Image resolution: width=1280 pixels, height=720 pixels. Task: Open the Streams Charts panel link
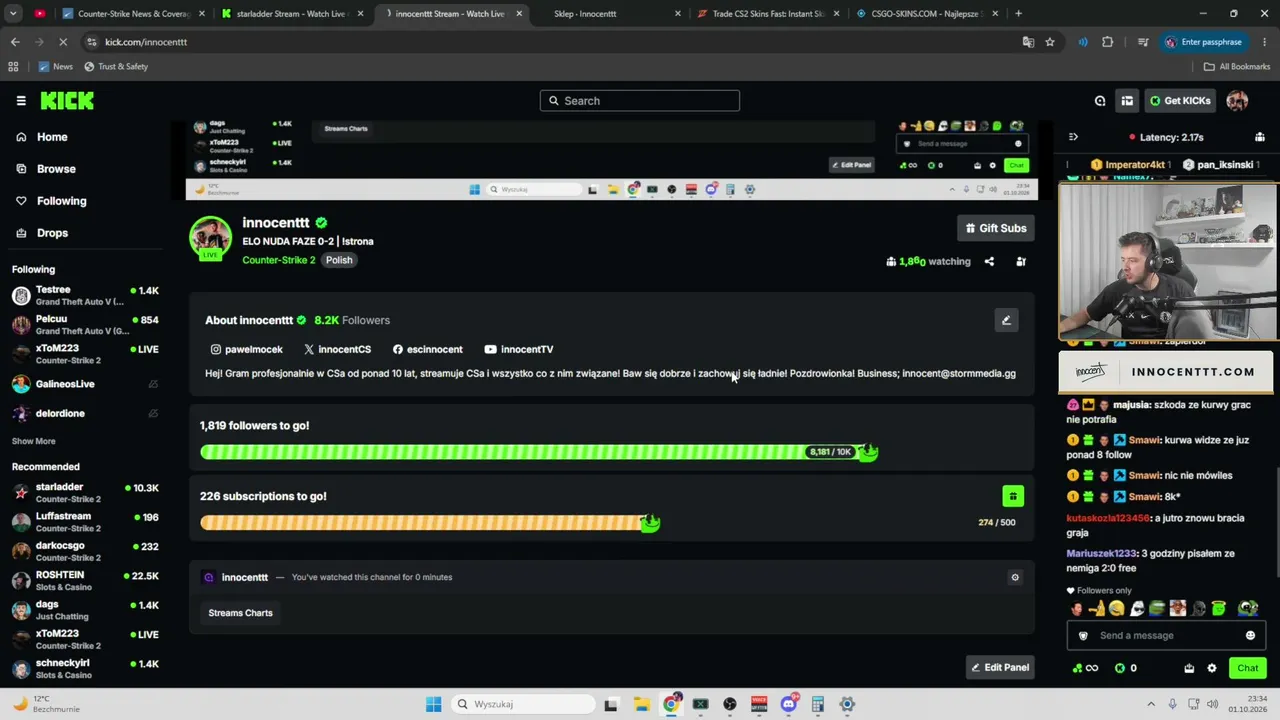point(240,613)
